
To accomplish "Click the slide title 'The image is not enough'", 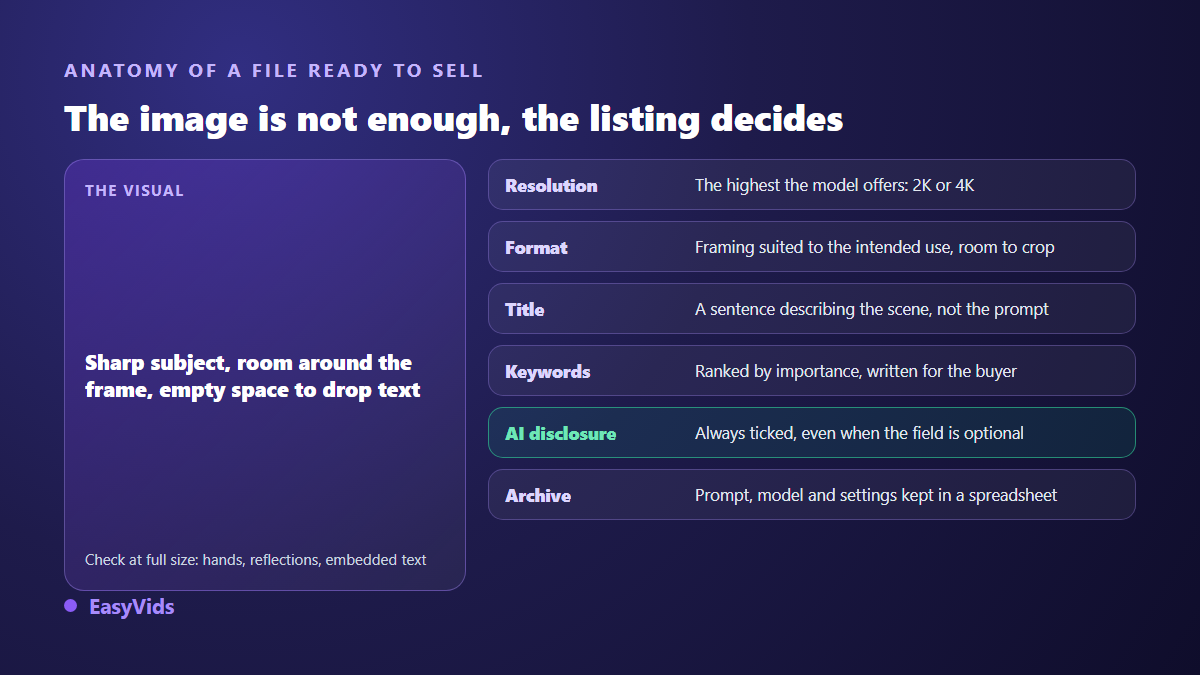I will tap(454, 119).
